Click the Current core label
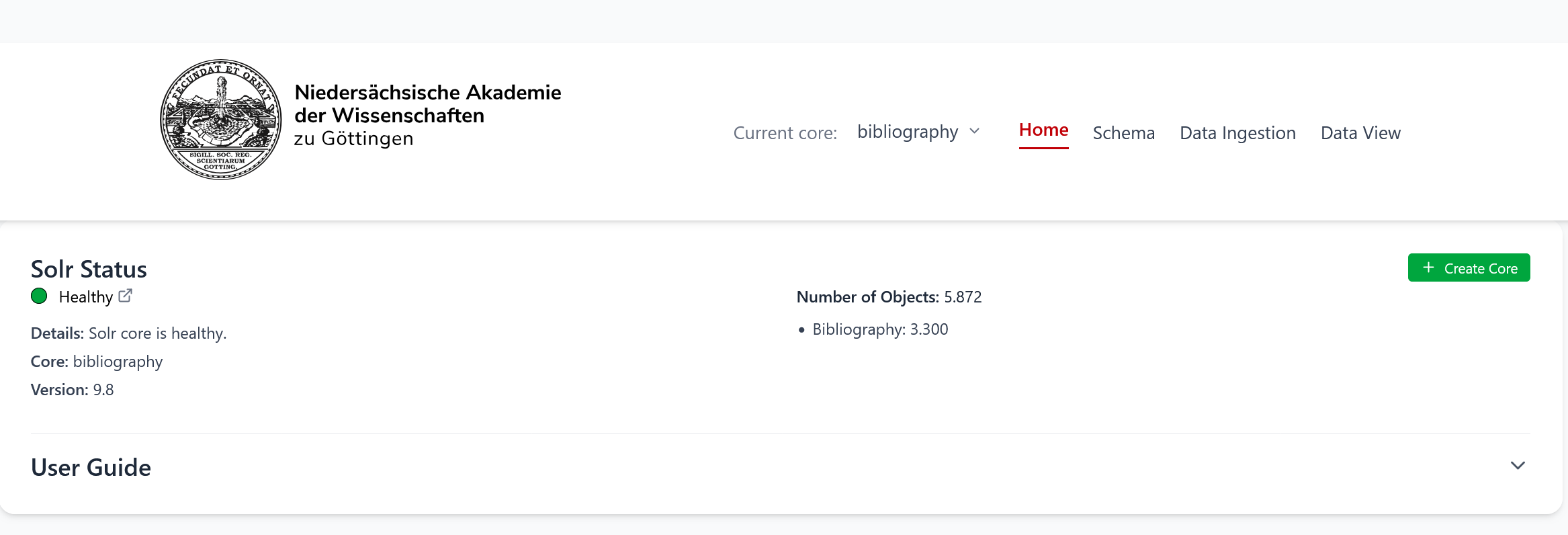Image resolution: width=1568 pixels, height=535 pixels. [x=785, y=133]
